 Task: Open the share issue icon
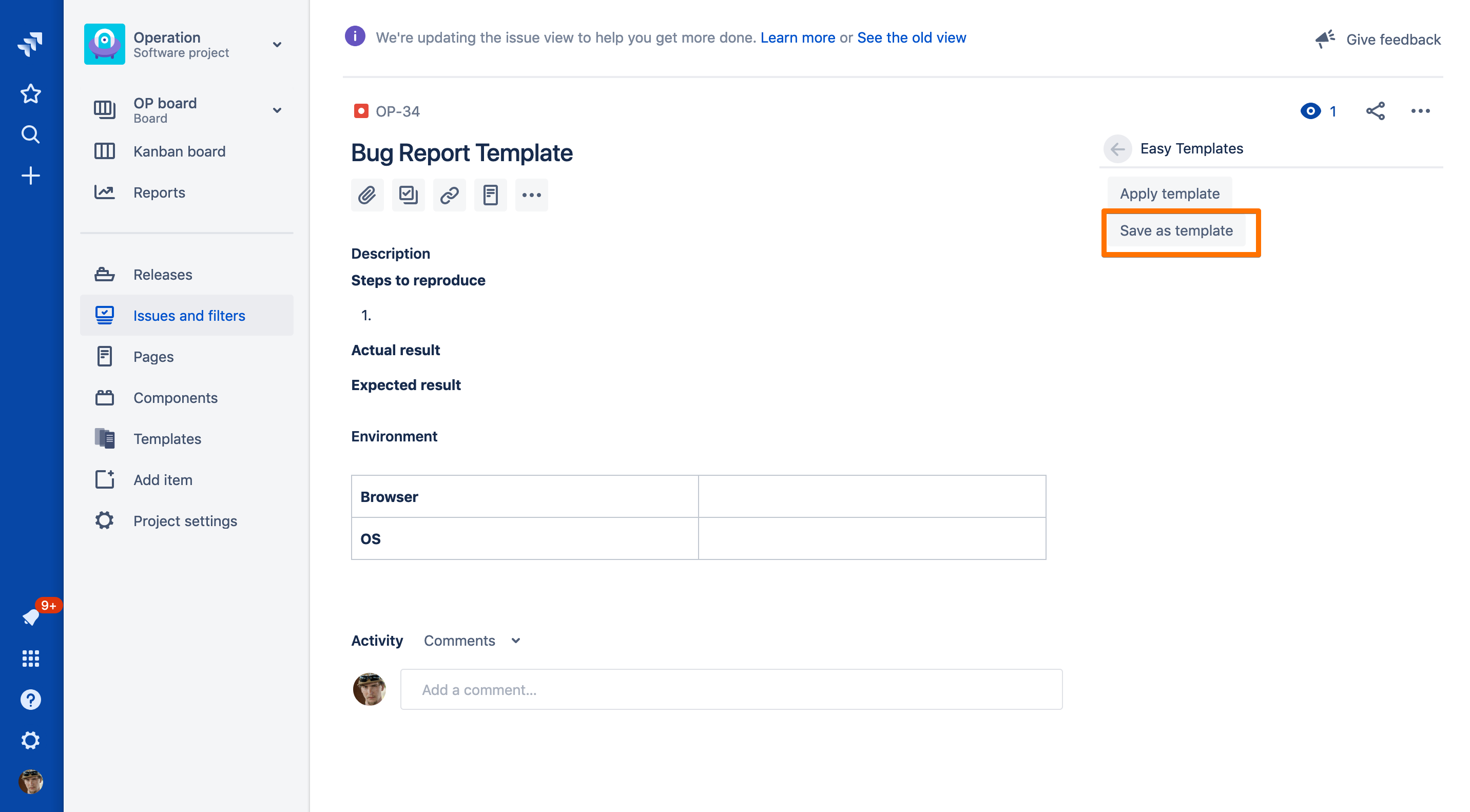click(x=1375, y=111)
